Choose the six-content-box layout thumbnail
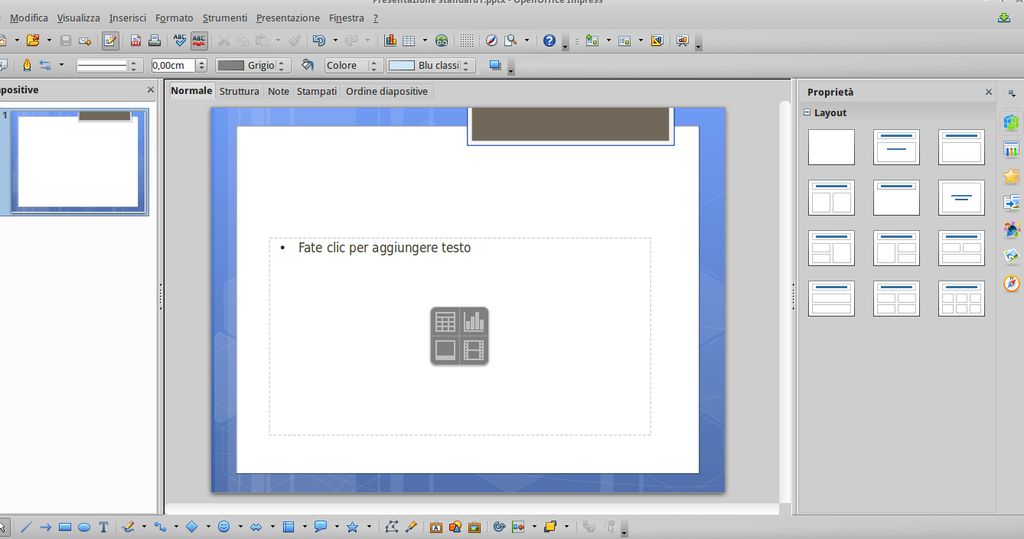 (961, 299)
